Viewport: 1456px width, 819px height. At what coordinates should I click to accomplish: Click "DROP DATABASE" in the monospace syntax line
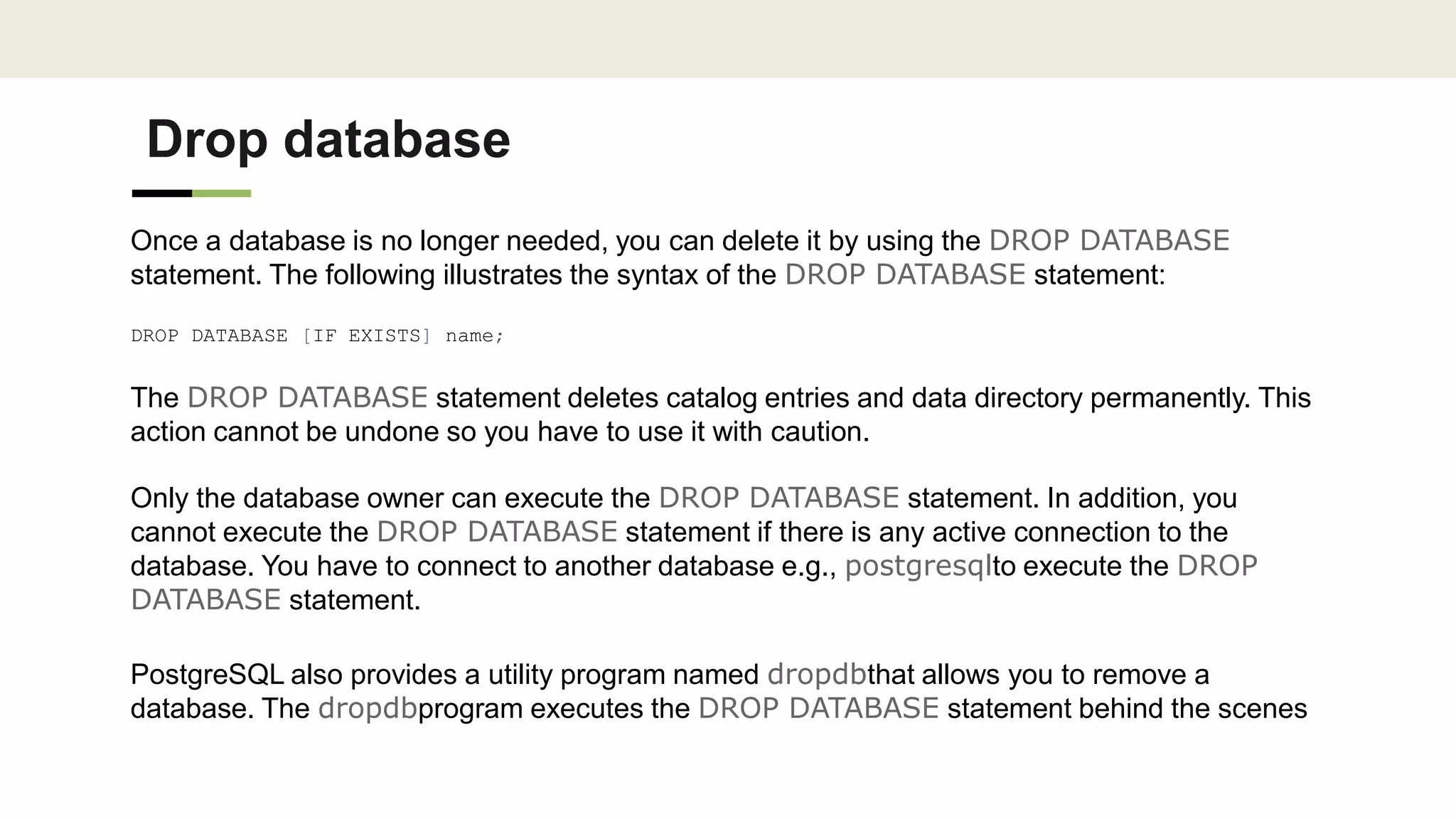tap(209, 336)
